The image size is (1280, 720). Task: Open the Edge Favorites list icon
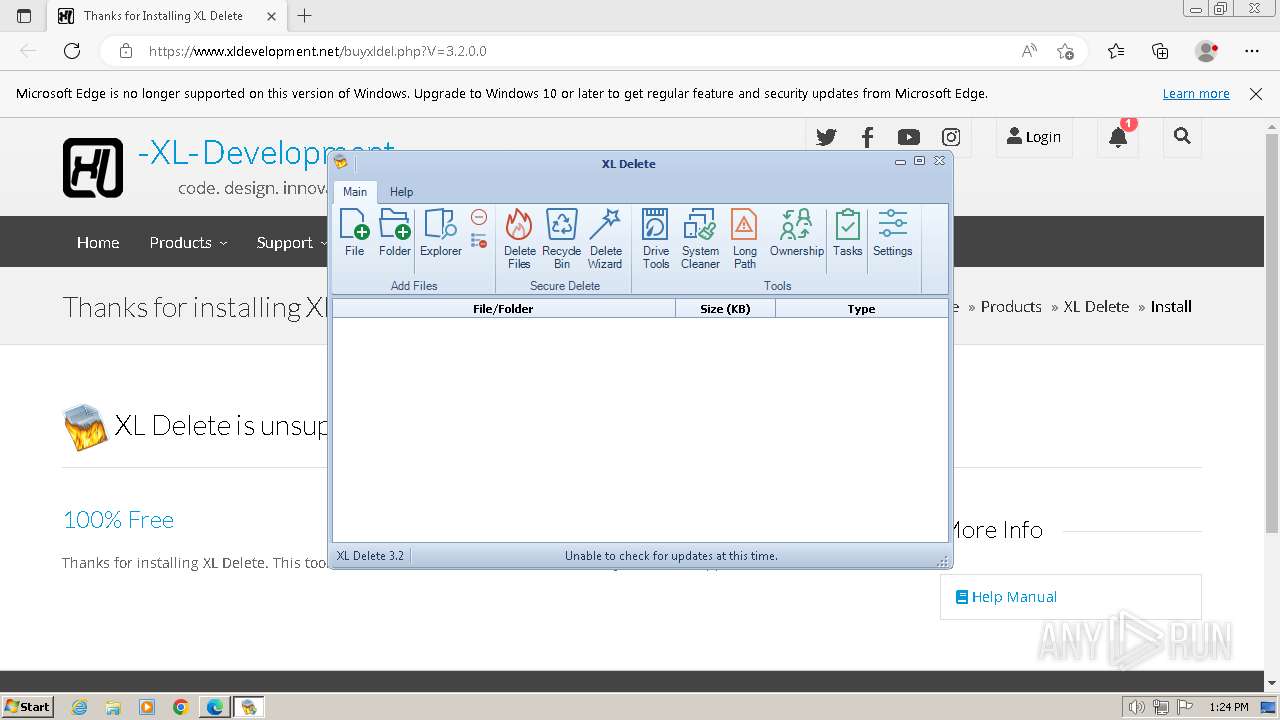pyautogui.click(x=1116, y=51)
